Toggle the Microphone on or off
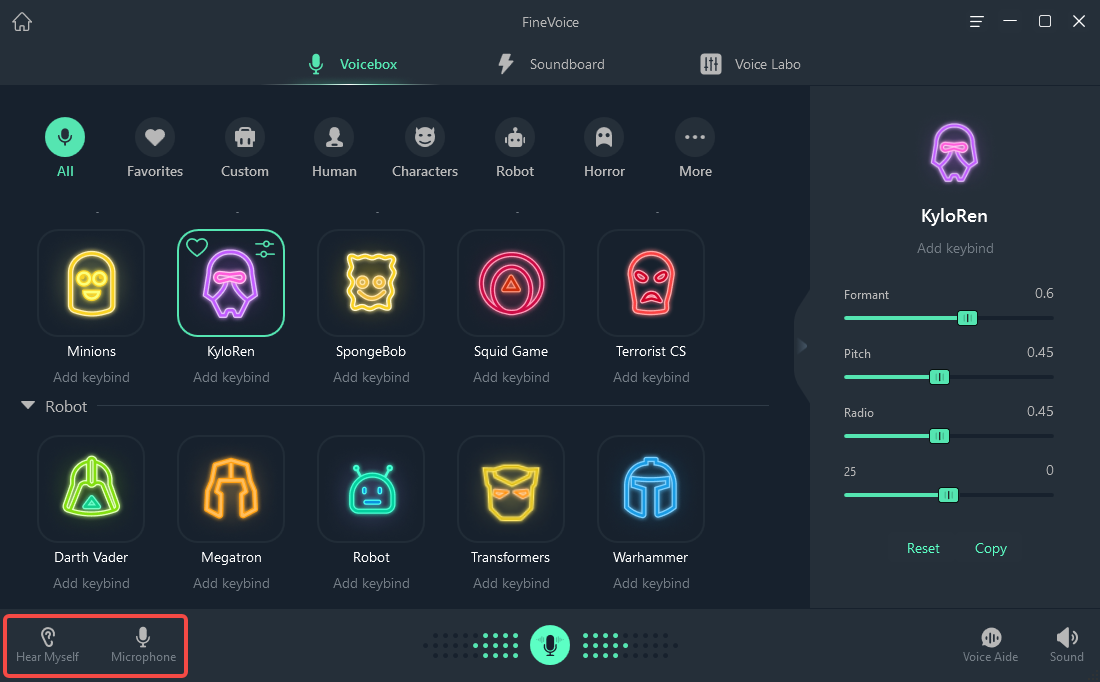The image size is (1100, 682). 143,646
